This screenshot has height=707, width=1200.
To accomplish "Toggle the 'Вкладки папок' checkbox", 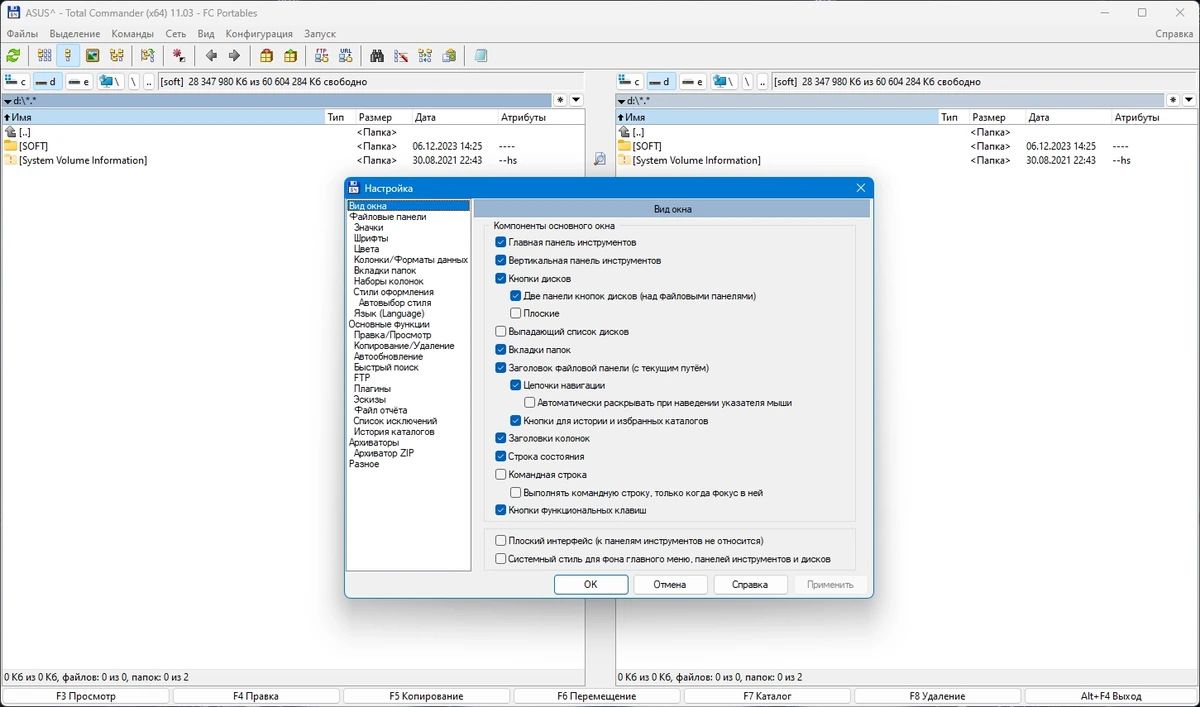I will (x=501, y=350).
